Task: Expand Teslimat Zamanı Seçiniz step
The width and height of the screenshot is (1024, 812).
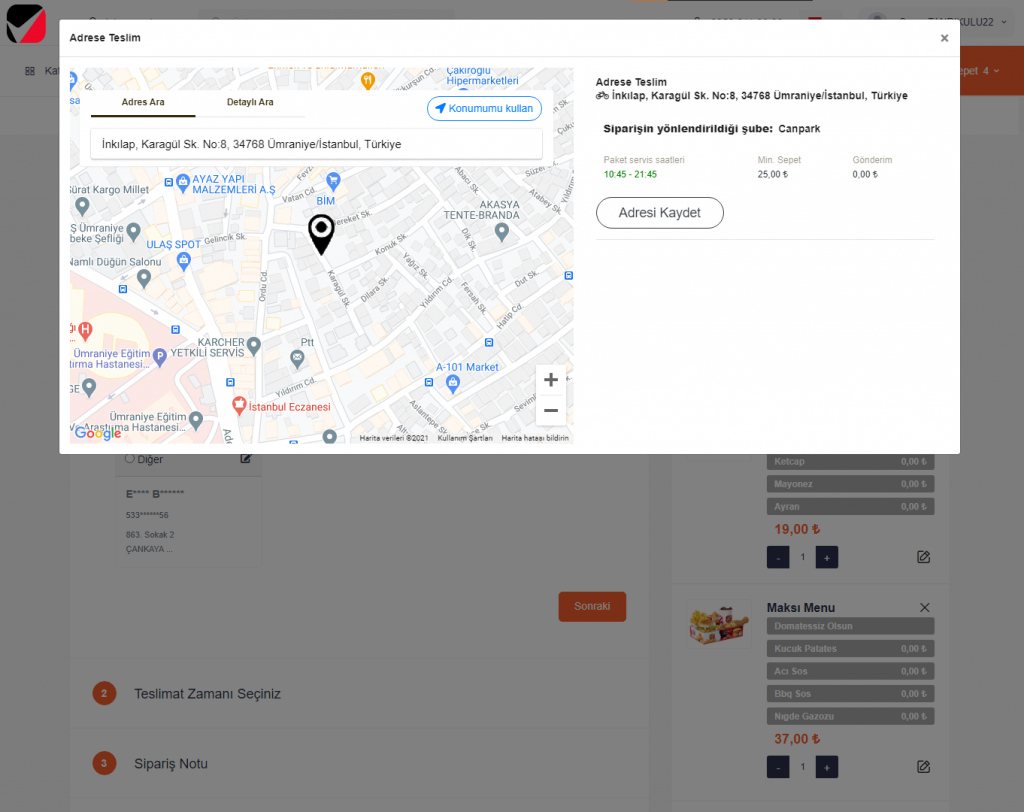Action: (208, 693)
